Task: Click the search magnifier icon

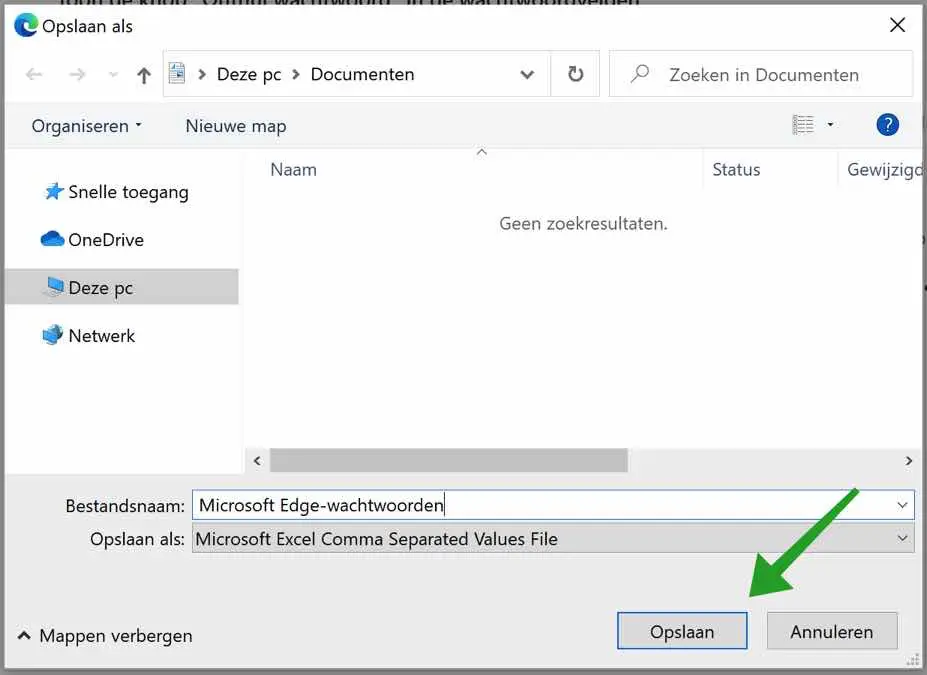Action: pos(640,74)
